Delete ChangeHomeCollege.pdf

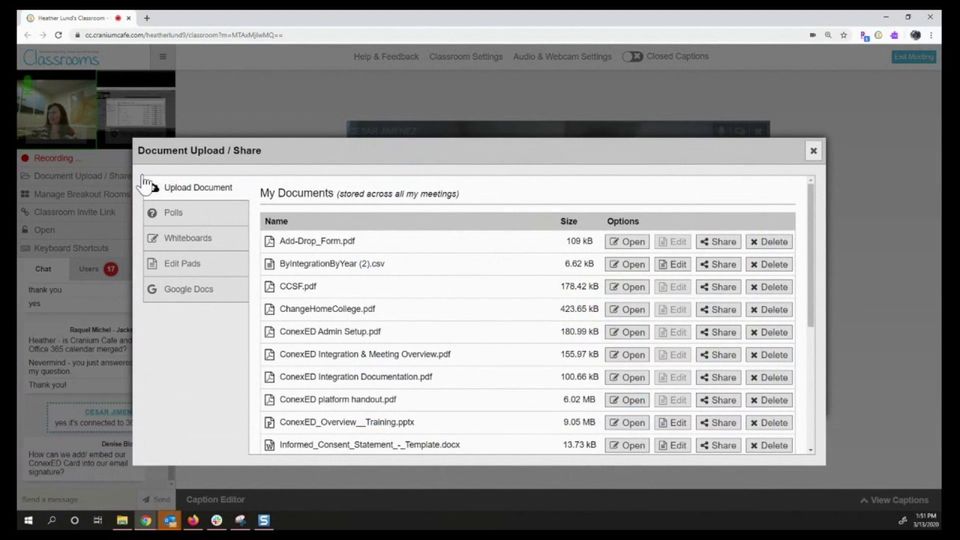click(769, 310)
